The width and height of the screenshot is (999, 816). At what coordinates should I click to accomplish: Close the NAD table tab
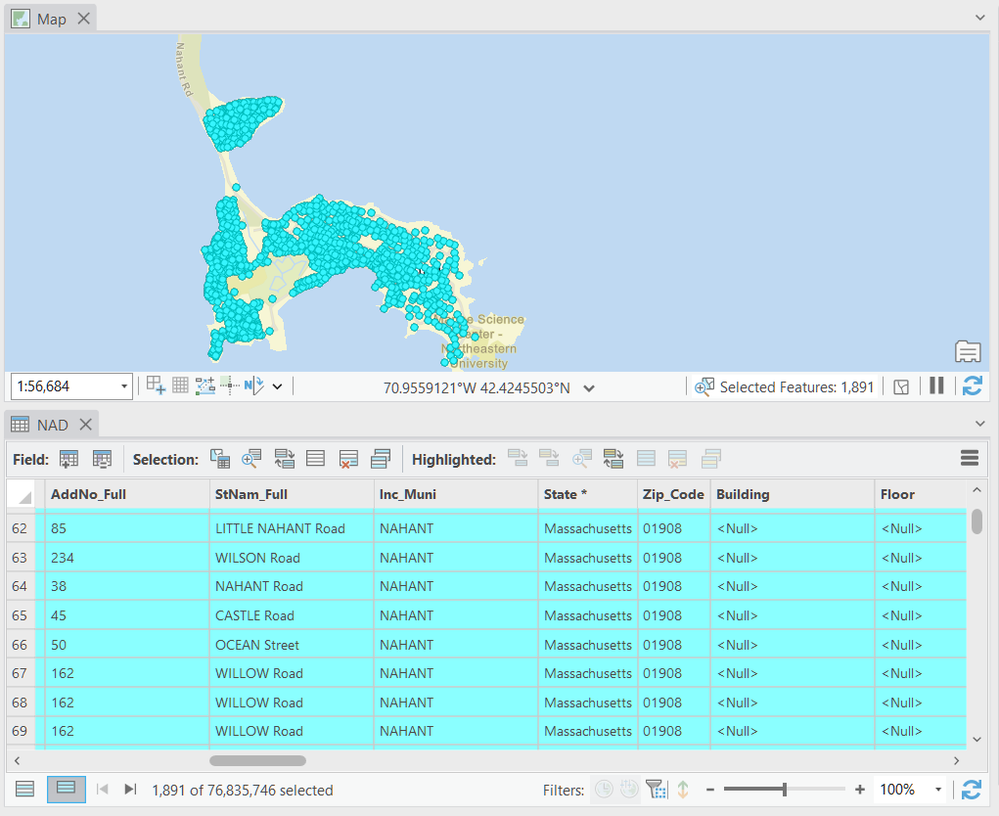point(85,425)
